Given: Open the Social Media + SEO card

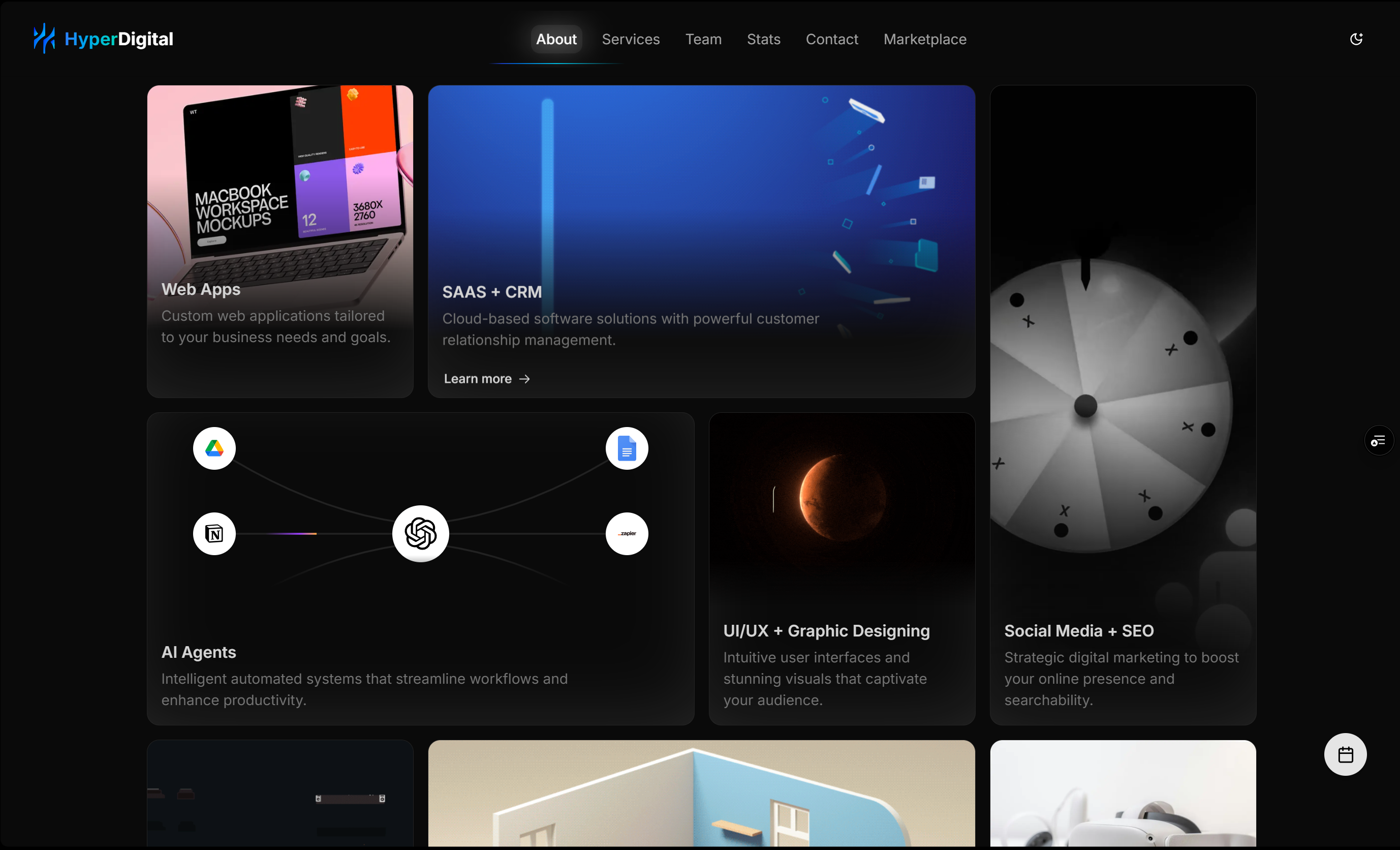Looking at the screenshot, I should tap(1122, 405).
